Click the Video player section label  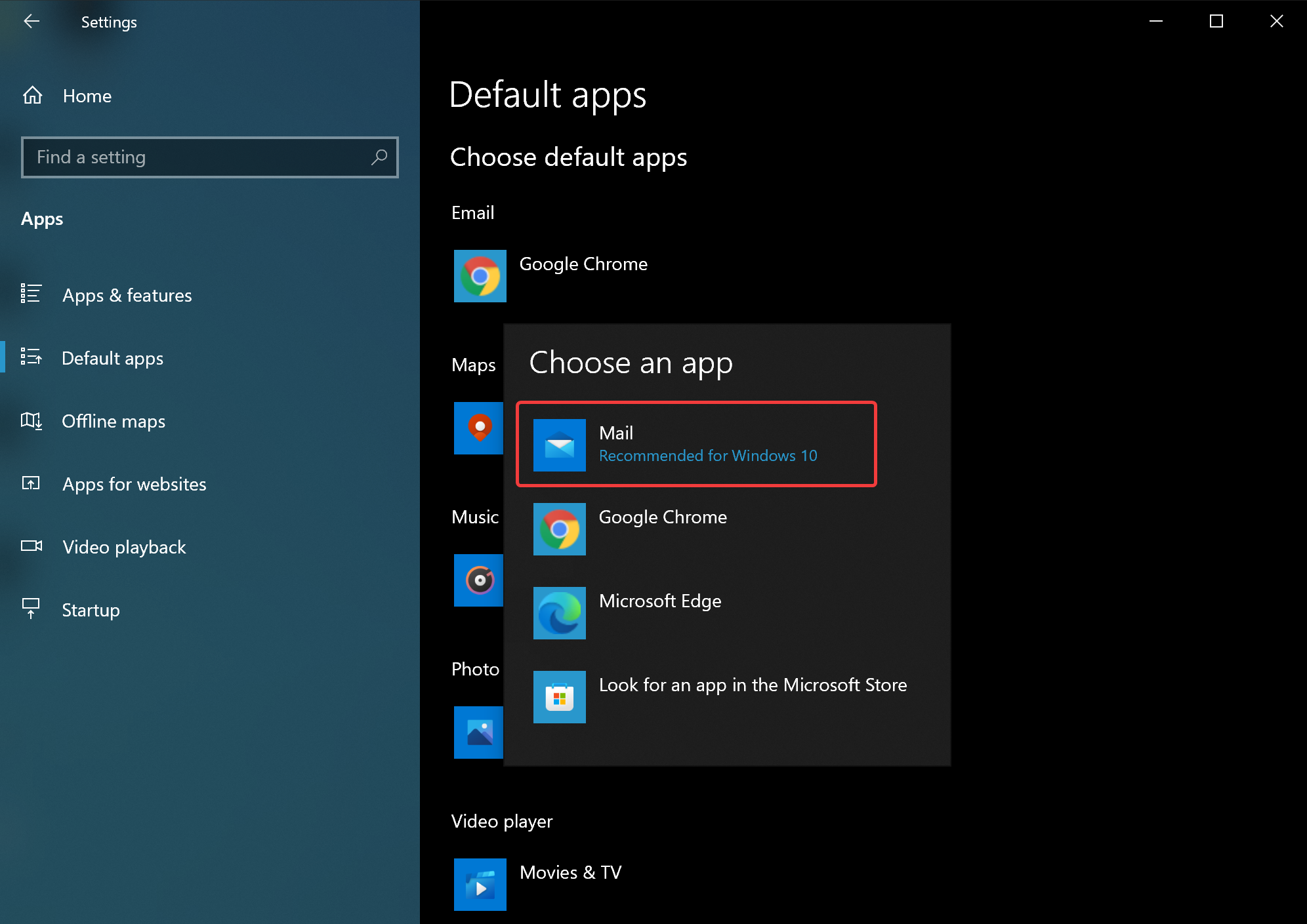pos(502,822)
